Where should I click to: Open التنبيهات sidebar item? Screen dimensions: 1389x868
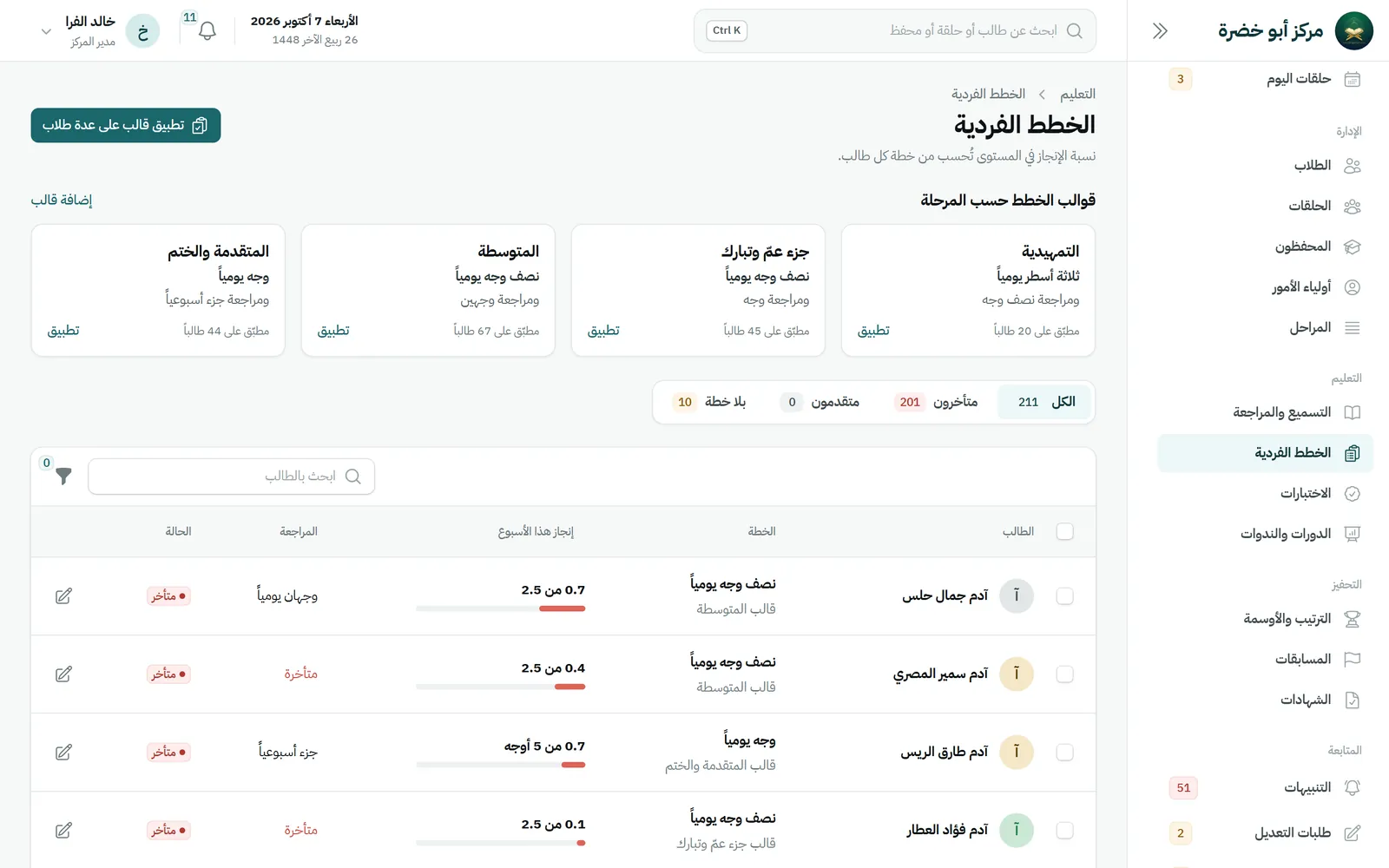[1266, 787]
